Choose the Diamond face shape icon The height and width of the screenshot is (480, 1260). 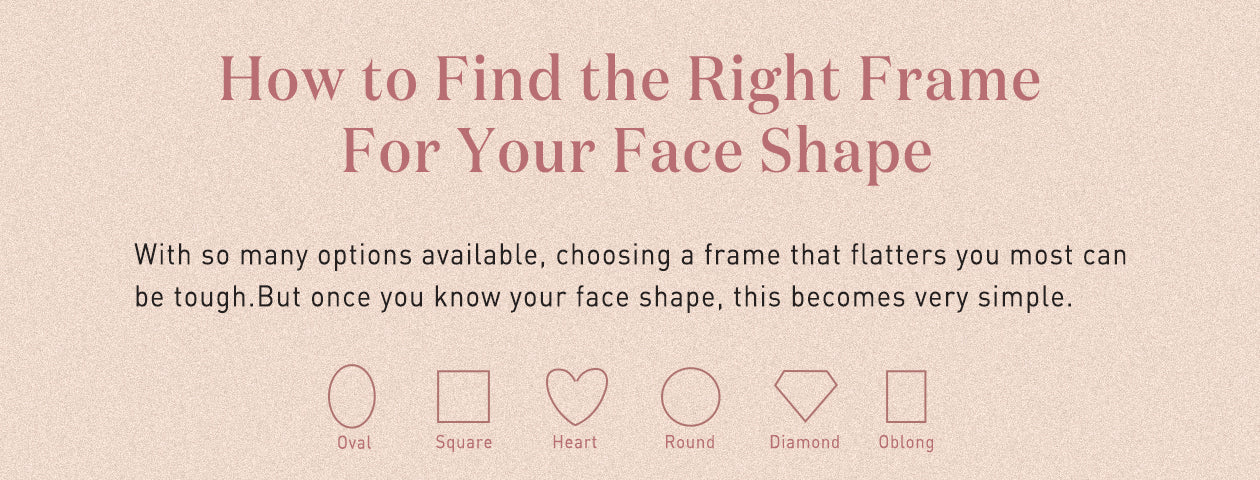pyautogui.click(x=805, y=396)
